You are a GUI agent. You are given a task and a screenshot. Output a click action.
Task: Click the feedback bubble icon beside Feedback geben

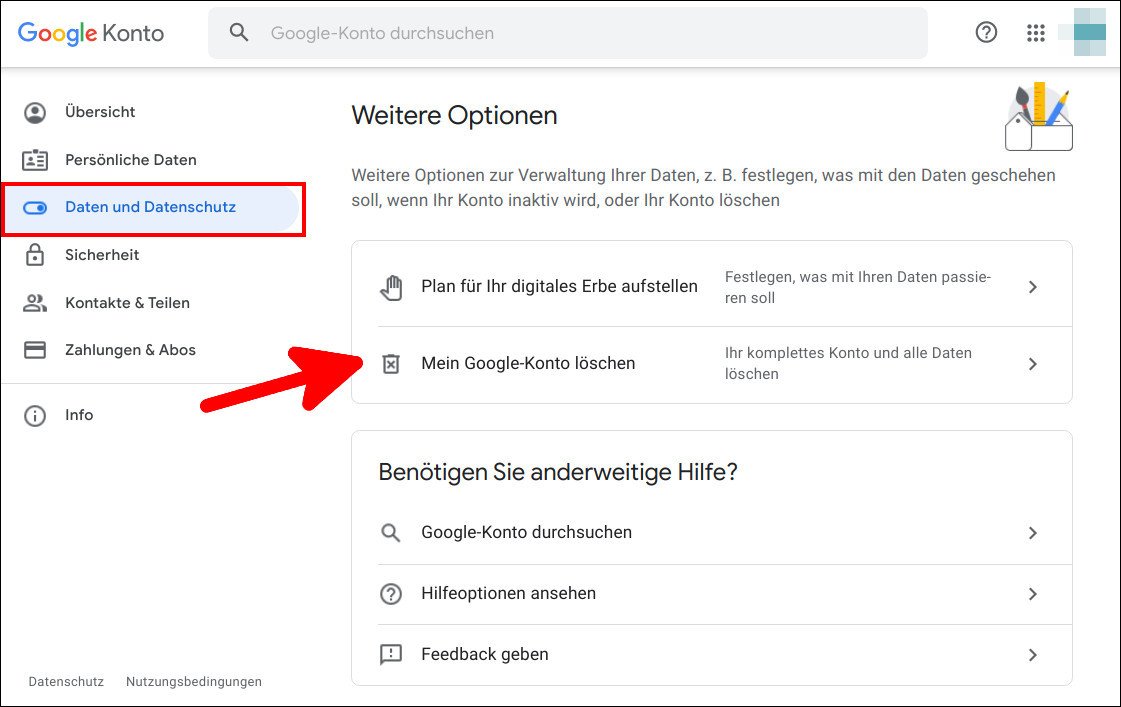click(x=390, y=655)
